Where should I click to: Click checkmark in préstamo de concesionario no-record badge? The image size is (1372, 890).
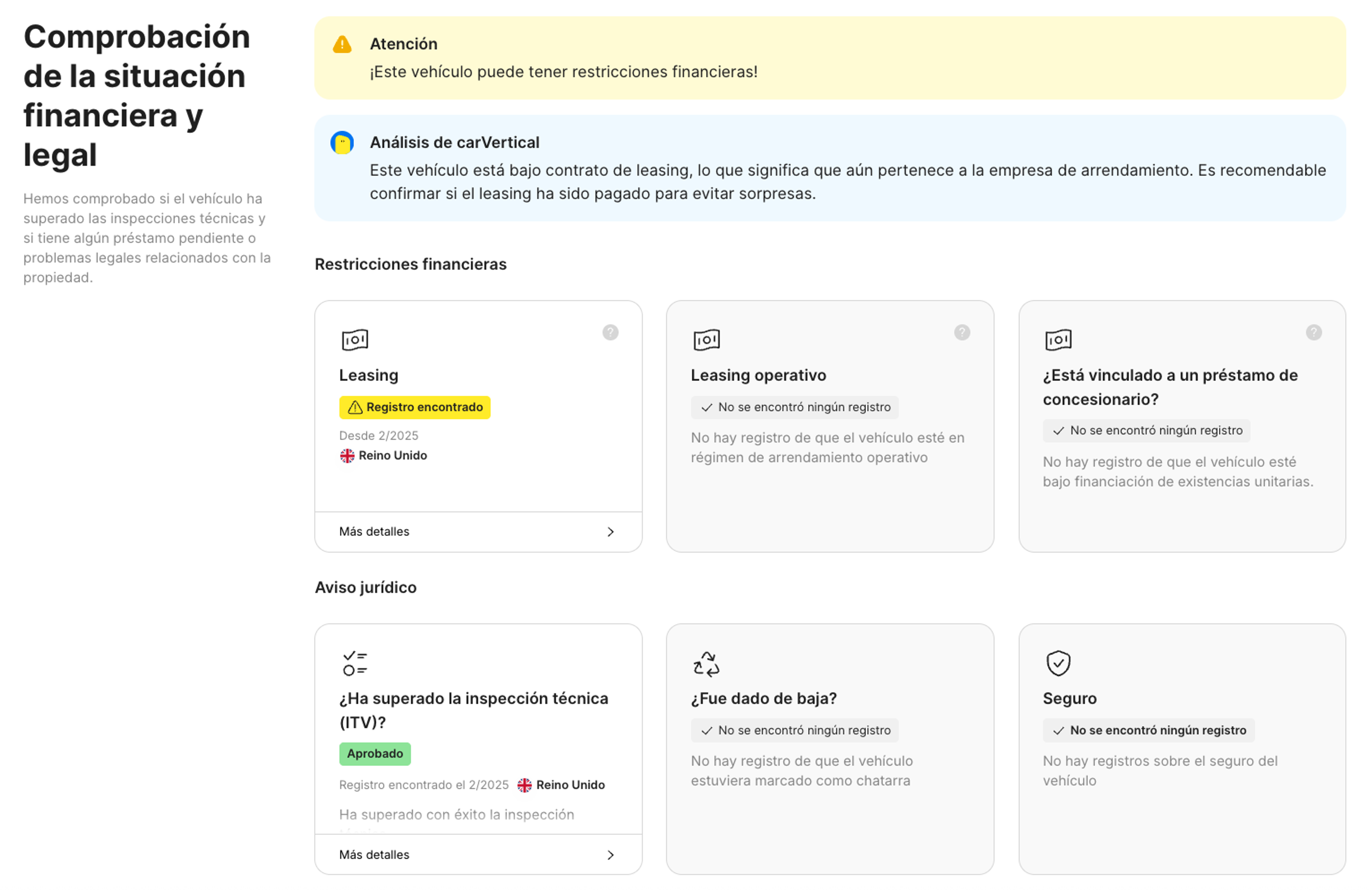[x=1059, y=431]
